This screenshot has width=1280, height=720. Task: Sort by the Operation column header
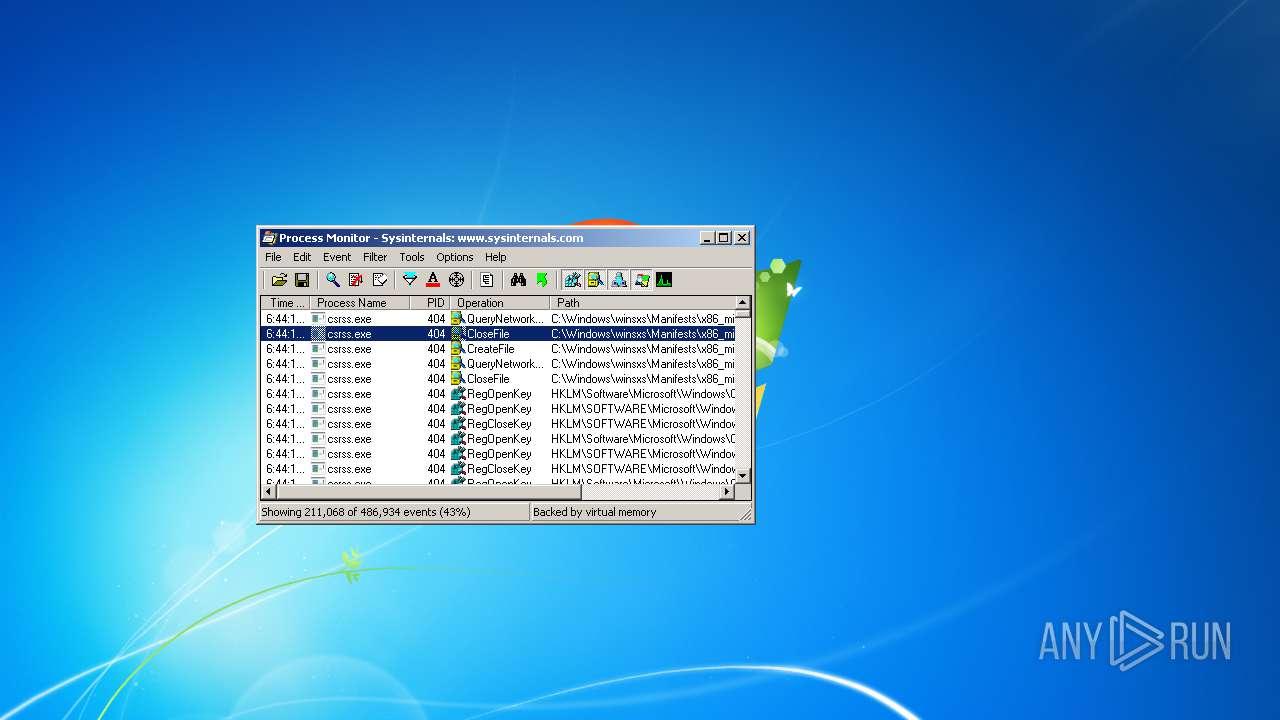(500, 303)
